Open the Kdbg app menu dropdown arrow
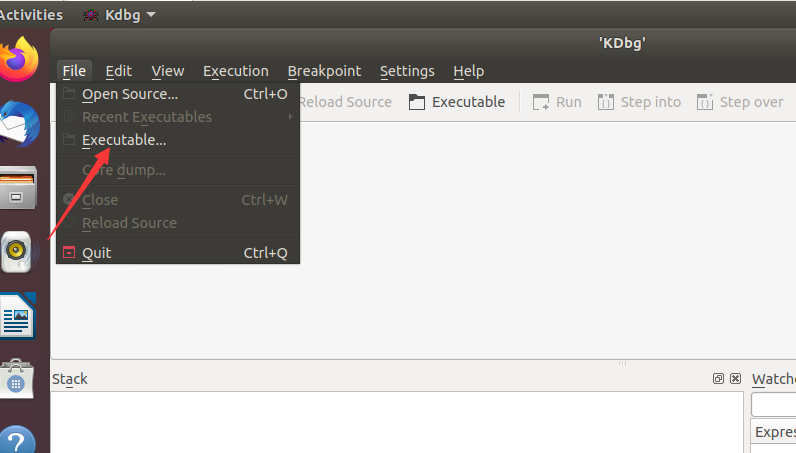The height and width of the screenshot is (453, 796). (151, 15)
